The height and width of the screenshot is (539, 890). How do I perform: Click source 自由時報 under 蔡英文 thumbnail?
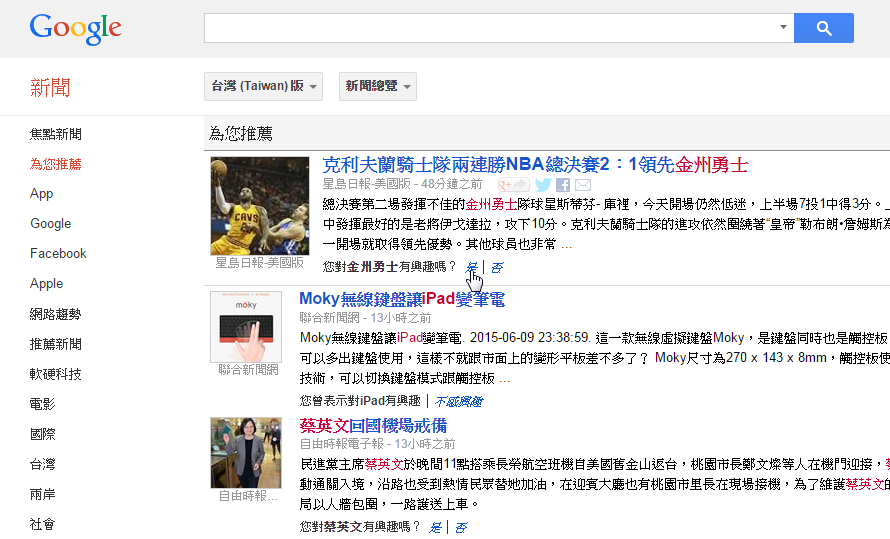pyautogui.click(x=248, y=496)
